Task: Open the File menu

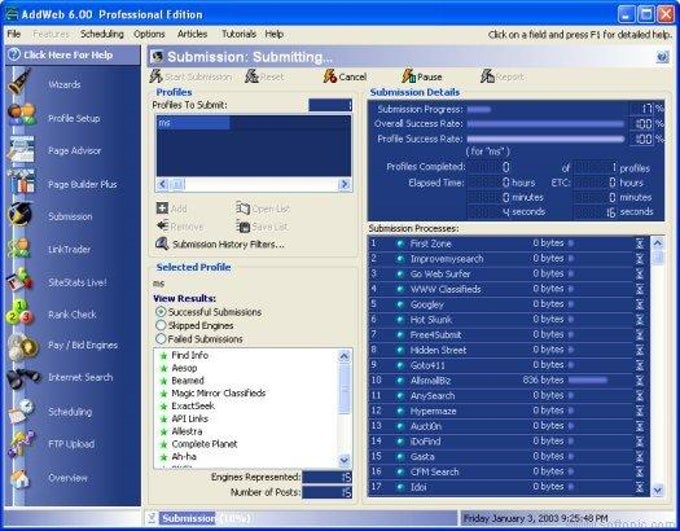Action: click(14, 34)
